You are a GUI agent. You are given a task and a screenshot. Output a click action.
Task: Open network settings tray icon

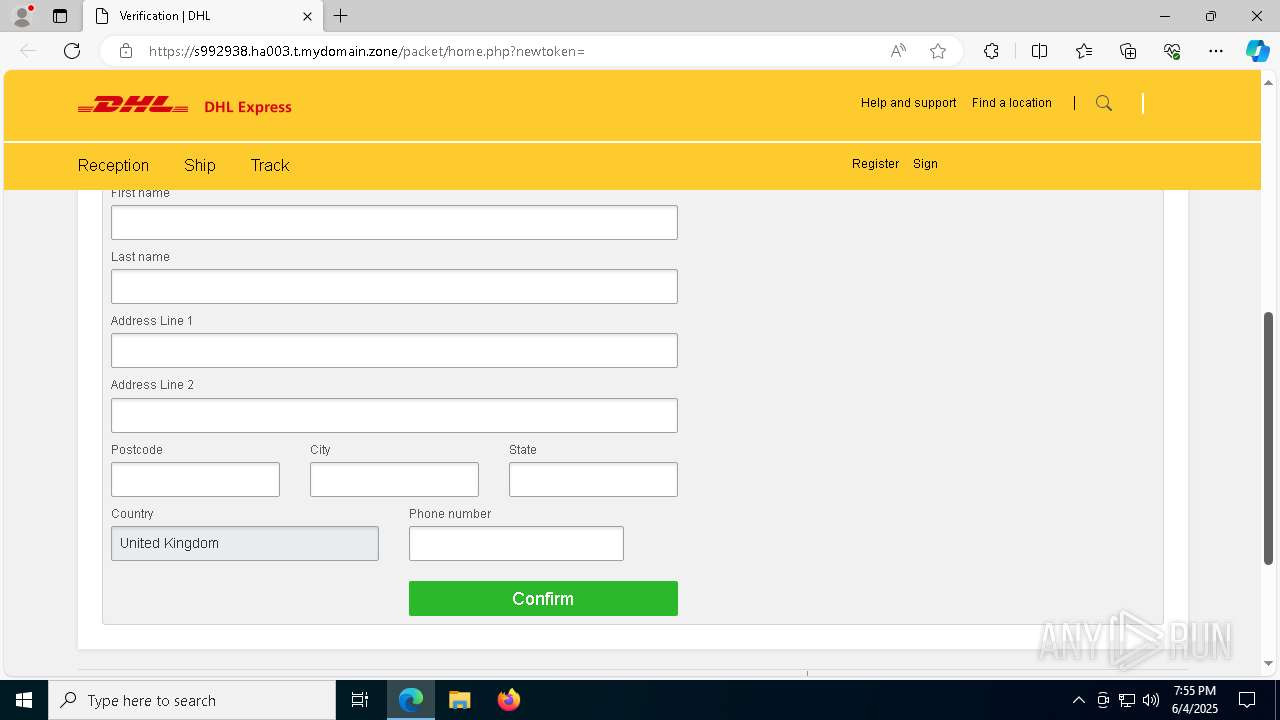(1127, 700)
